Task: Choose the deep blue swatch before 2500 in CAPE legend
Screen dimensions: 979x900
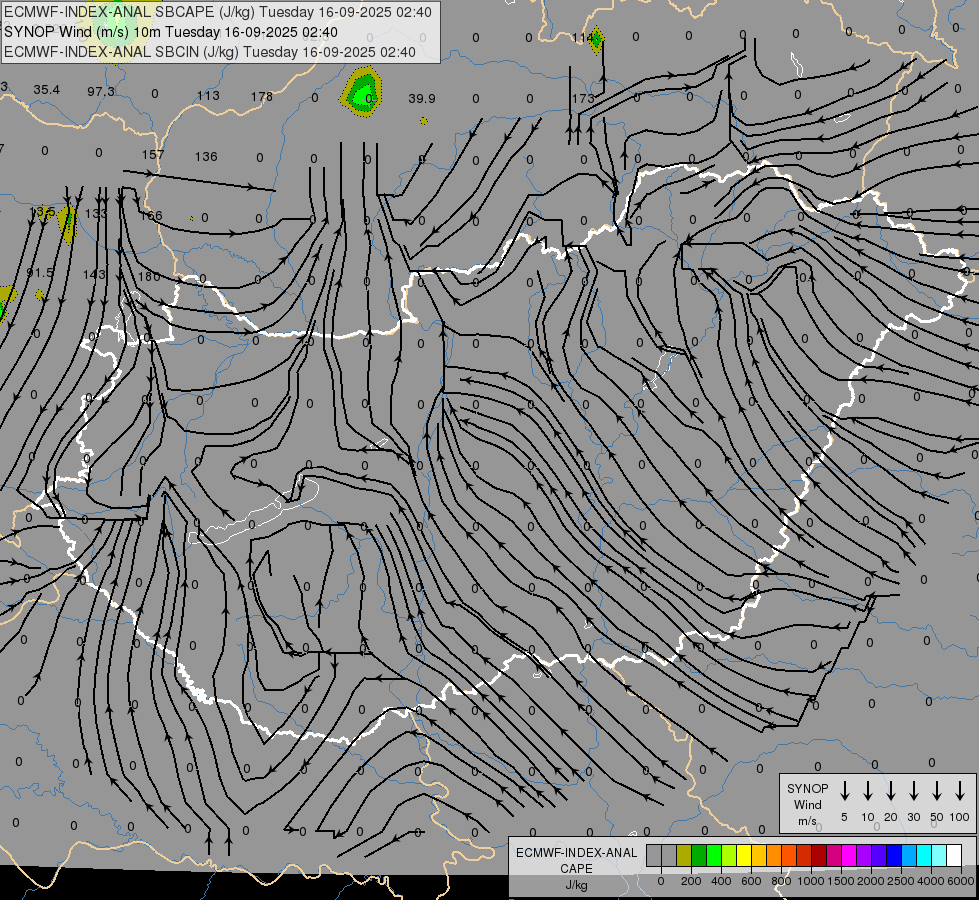Action: (x=893, y=855)
